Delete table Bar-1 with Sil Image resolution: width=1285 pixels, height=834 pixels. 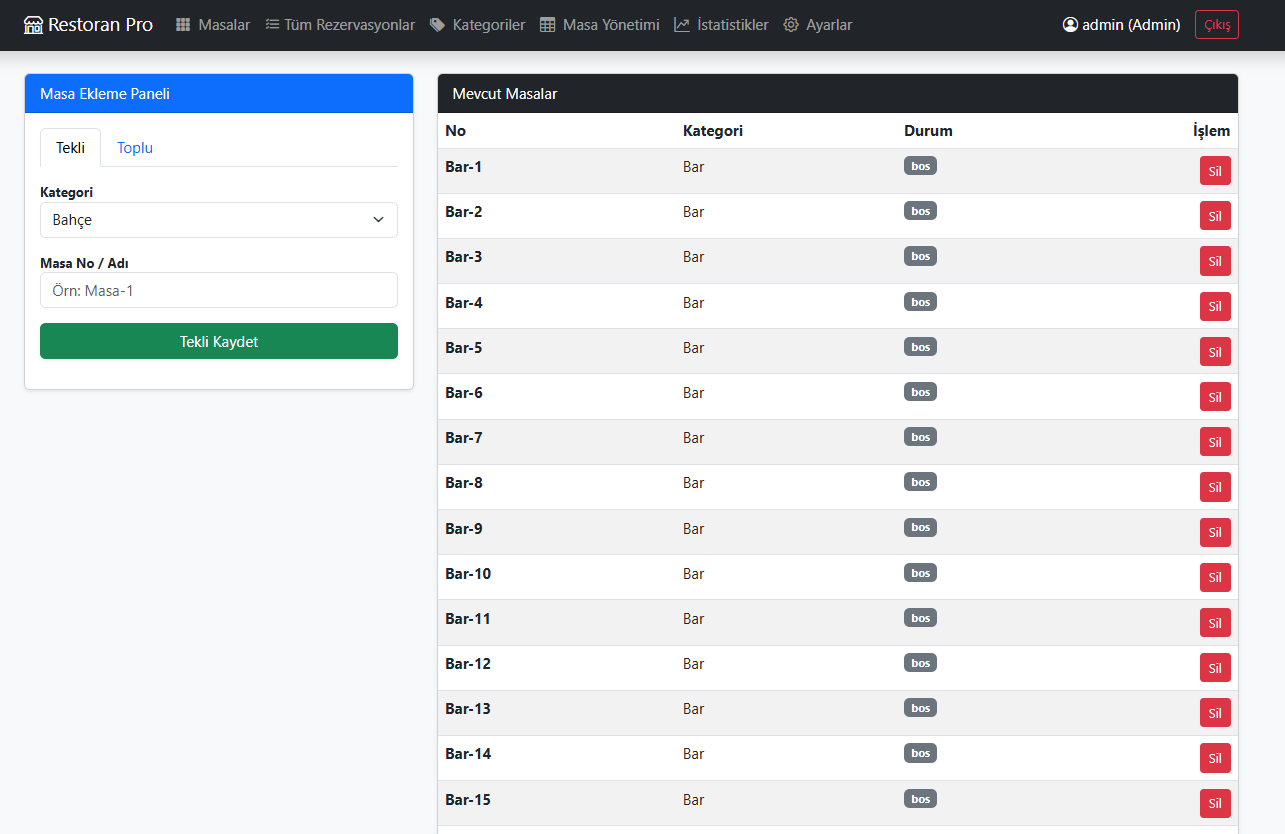1215,171
